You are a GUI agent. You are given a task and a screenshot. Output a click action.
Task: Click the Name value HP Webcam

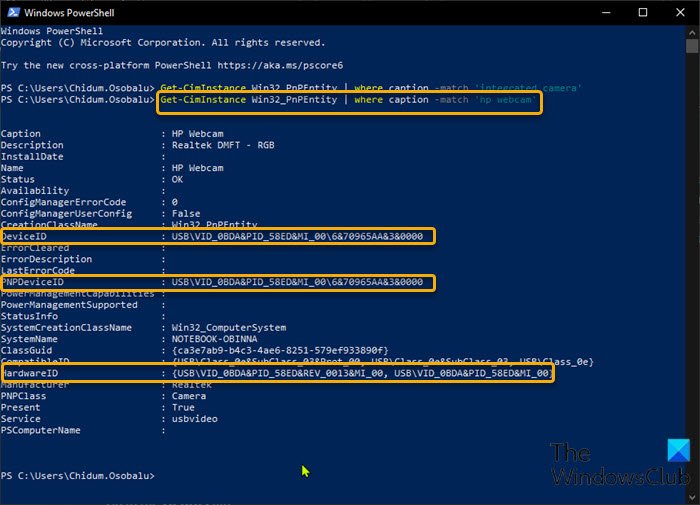click(197, 168)
